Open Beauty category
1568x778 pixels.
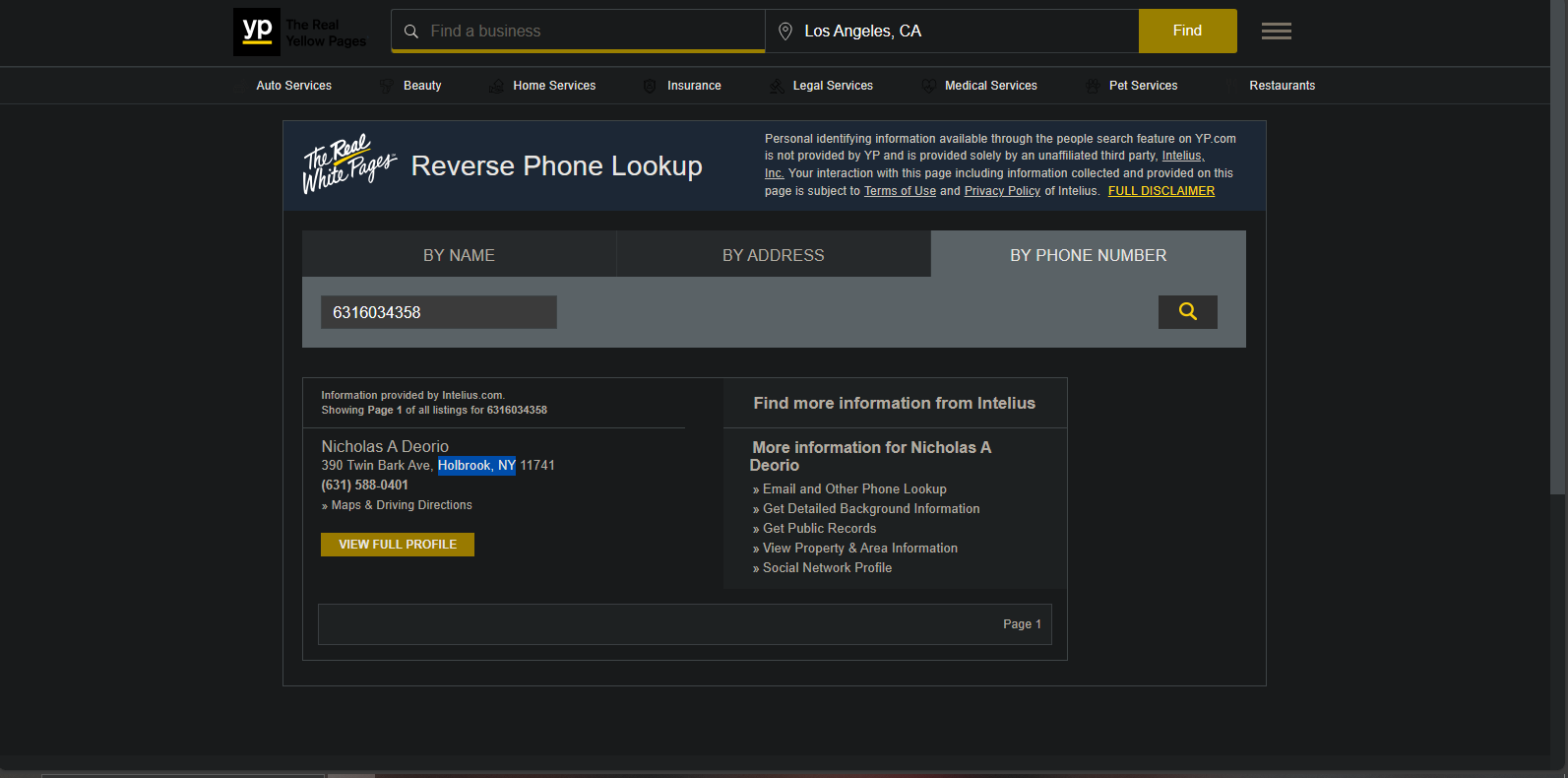point(422,86)
